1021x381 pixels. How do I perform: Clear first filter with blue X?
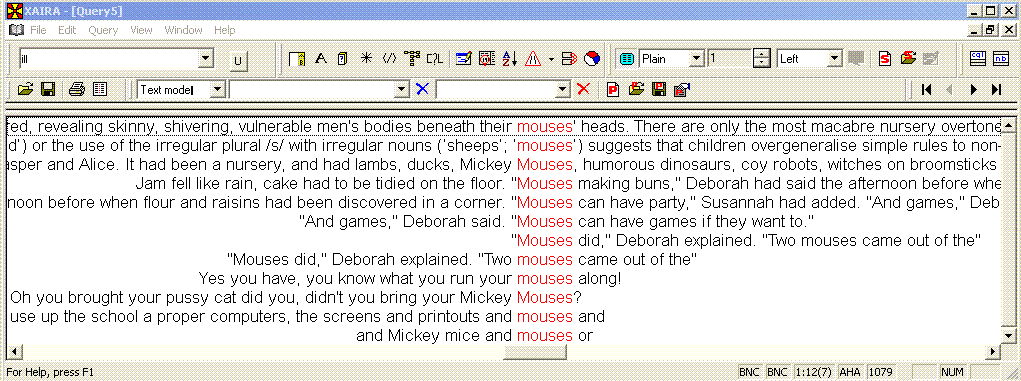click(422, 89)
